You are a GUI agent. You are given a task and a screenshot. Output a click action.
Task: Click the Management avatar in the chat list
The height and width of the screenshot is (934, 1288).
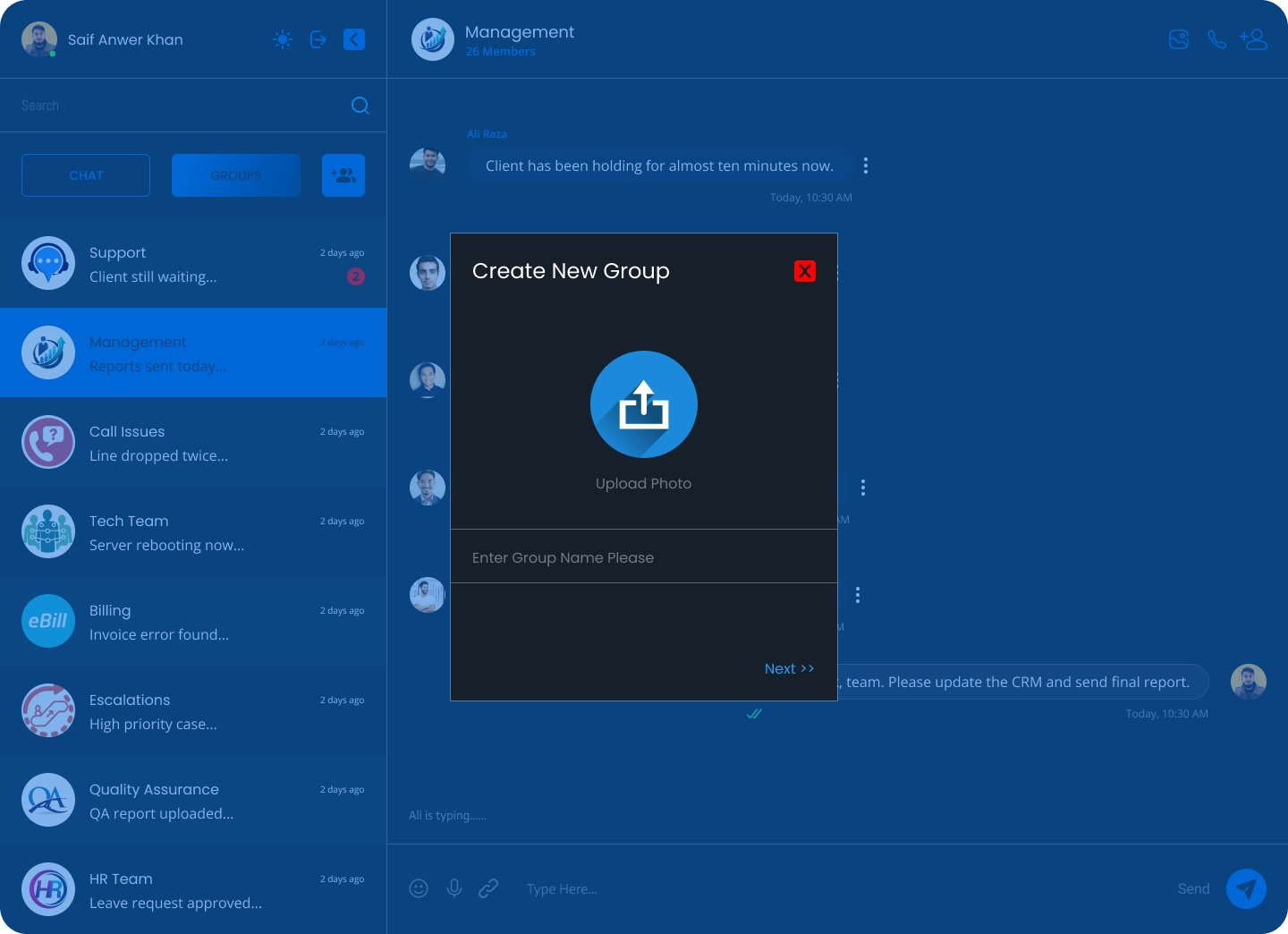click(48, 352)
